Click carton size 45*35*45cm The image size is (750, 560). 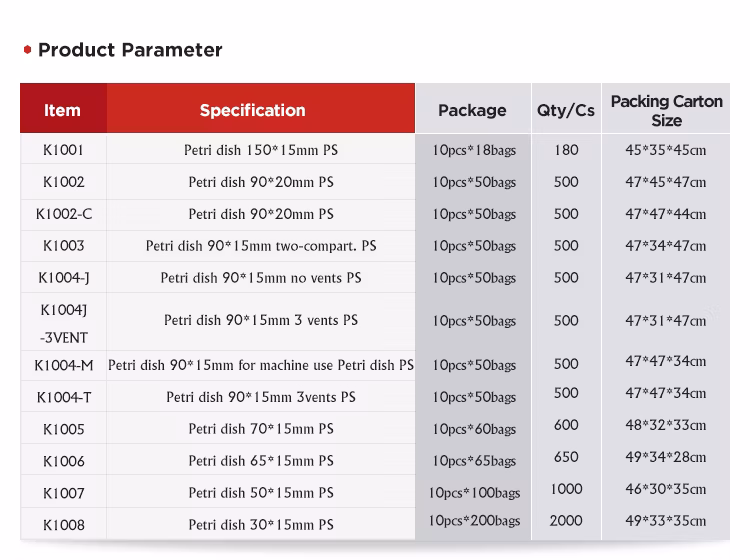666,150
